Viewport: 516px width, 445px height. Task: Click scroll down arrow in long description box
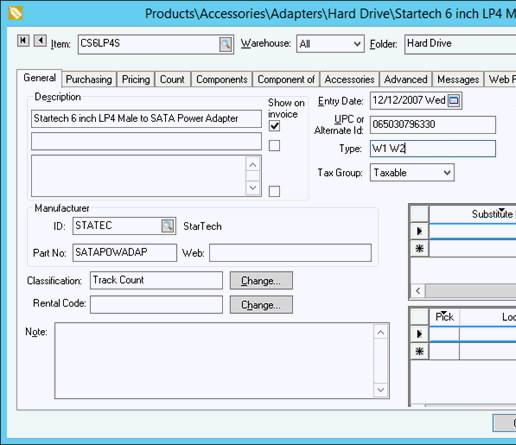(253, 188)
